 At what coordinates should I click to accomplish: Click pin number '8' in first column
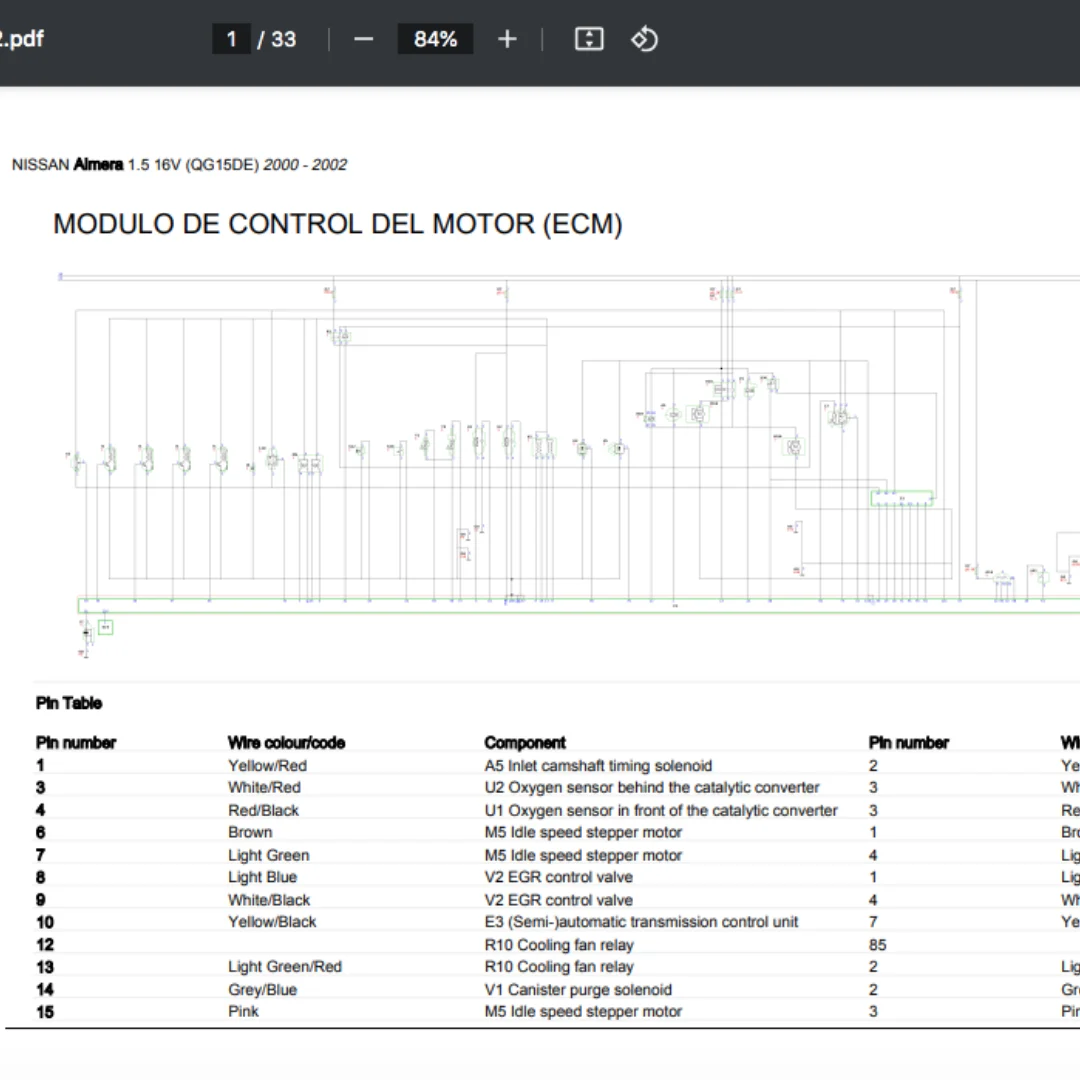click(x=41, y=877)
